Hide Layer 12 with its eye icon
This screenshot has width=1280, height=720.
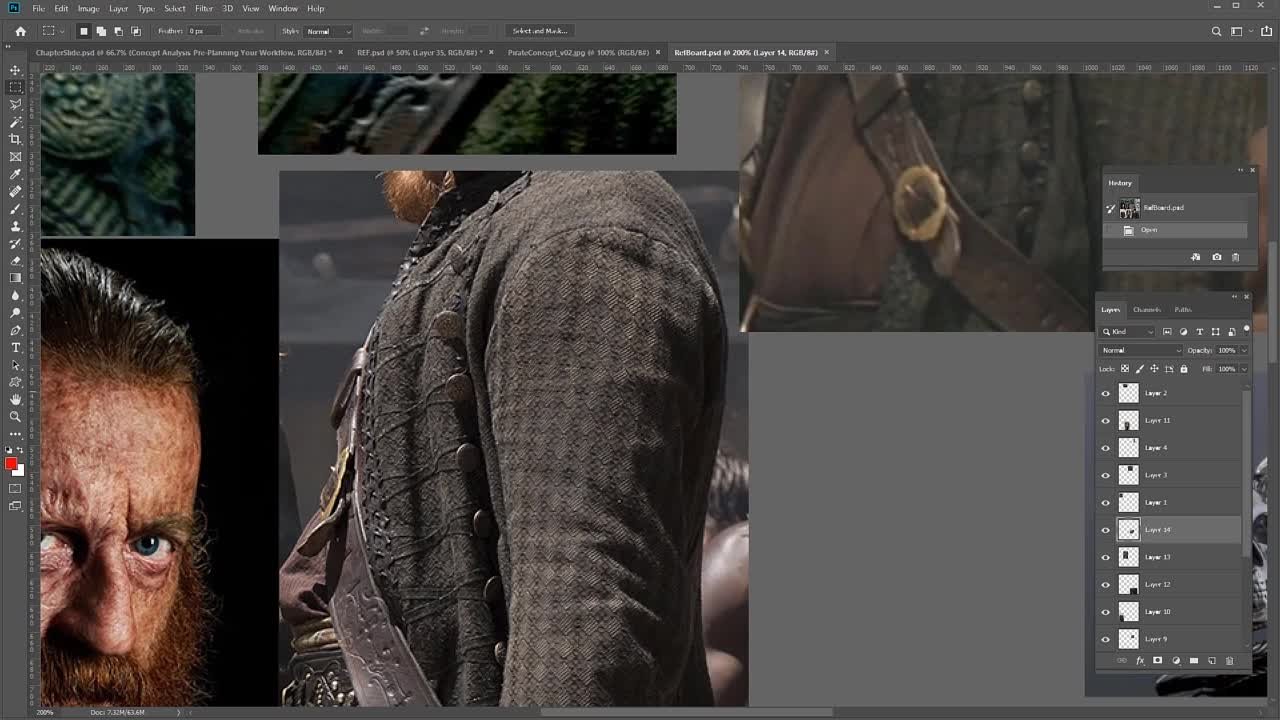pyautogui.click(x=1106, y=584)
